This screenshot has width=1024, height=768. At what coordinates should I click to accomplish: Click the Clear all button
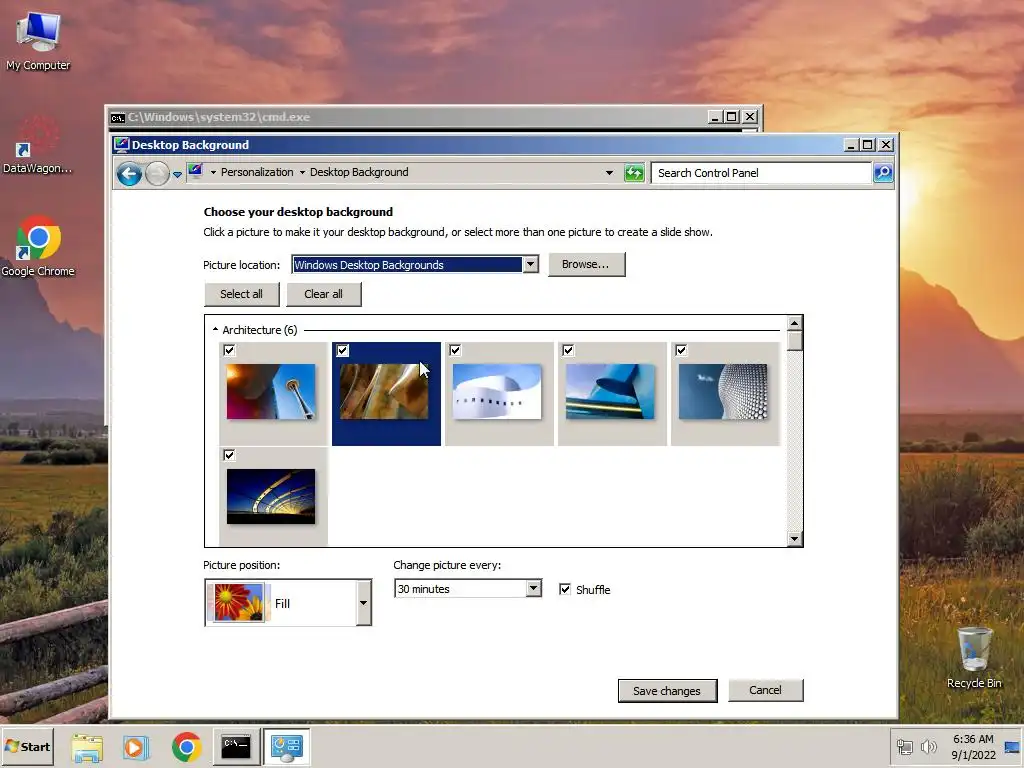(x=323, y=294)
